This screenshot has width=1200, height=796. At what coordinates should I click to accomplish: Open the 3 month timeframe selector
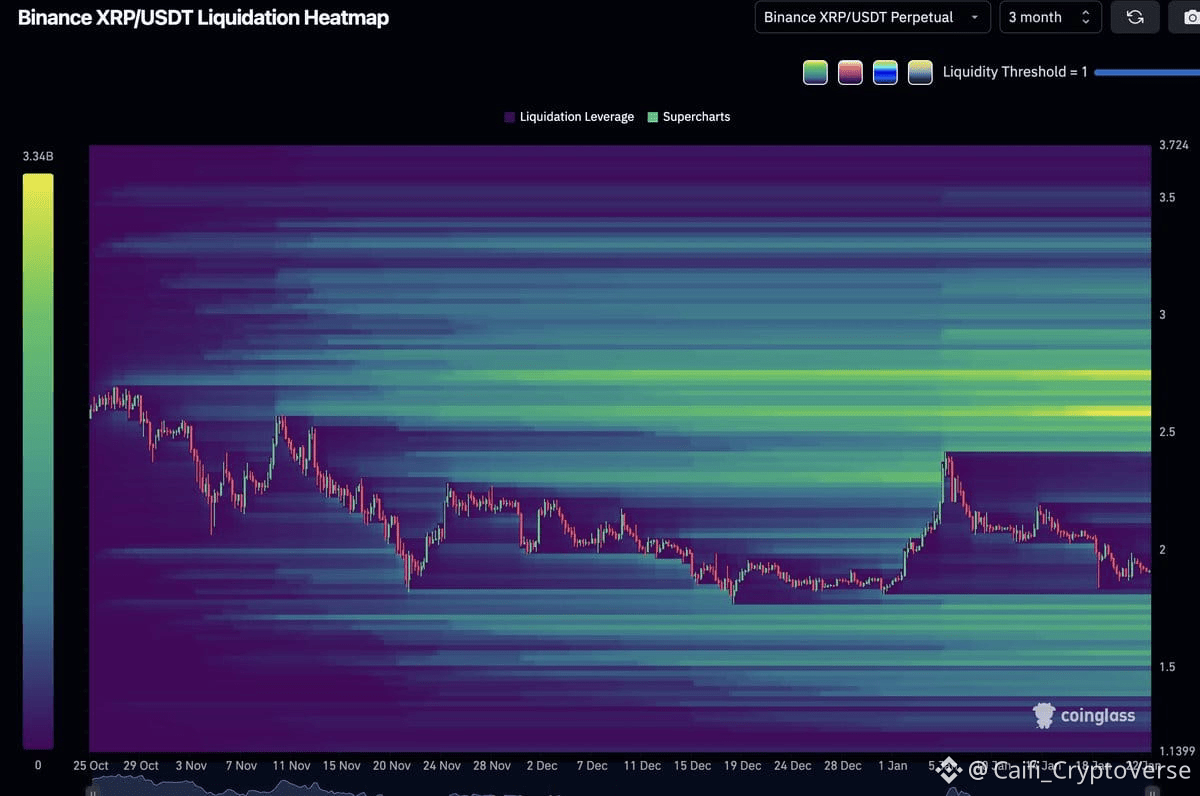coord(1048,17)
